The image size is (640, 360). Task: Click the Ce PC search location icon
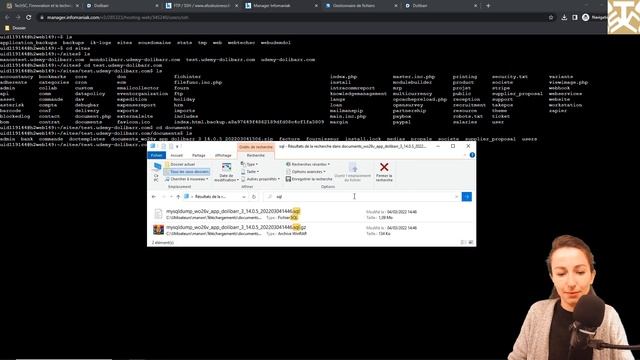156,171
